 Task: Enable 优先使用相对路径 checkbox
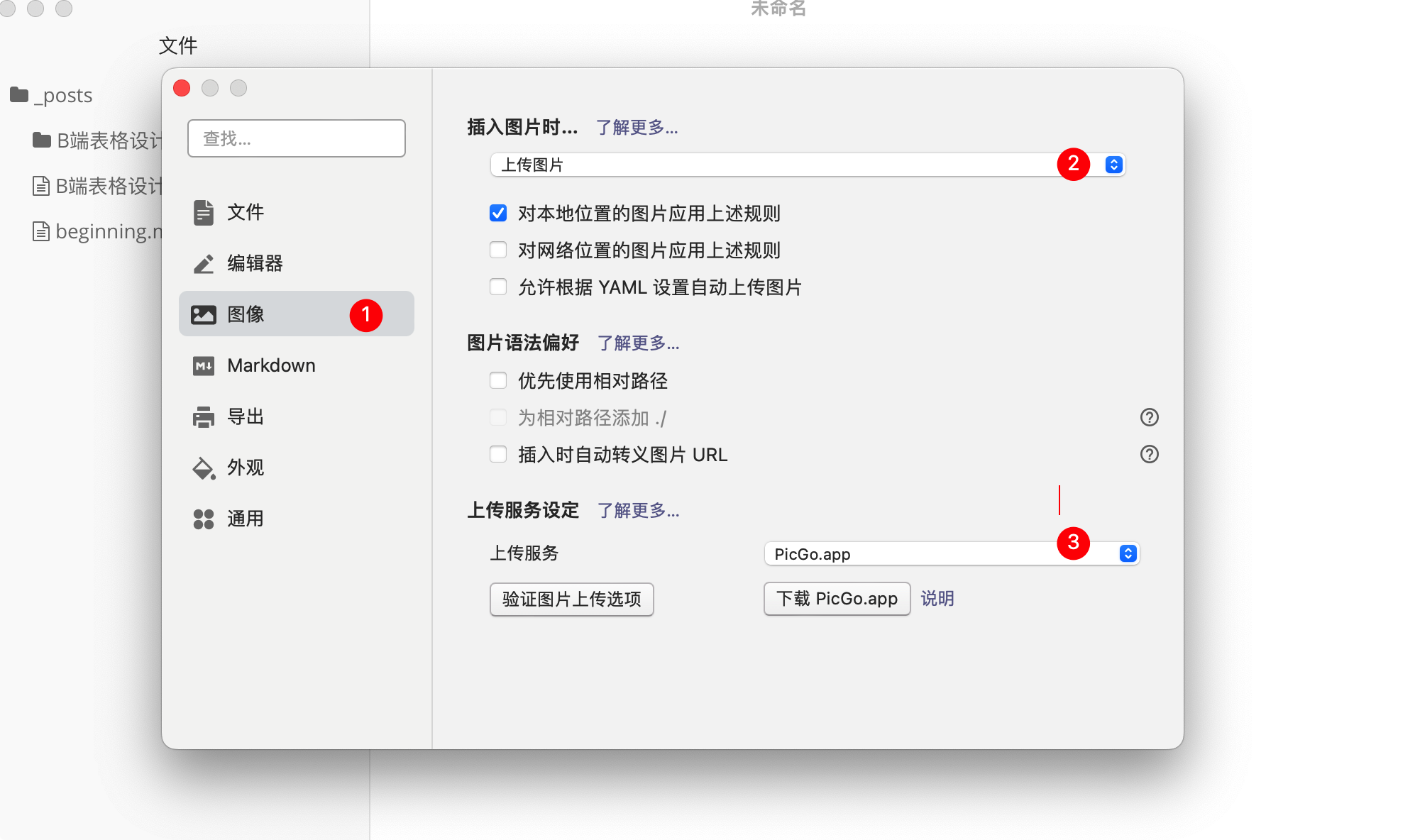[x=498, y=380]
